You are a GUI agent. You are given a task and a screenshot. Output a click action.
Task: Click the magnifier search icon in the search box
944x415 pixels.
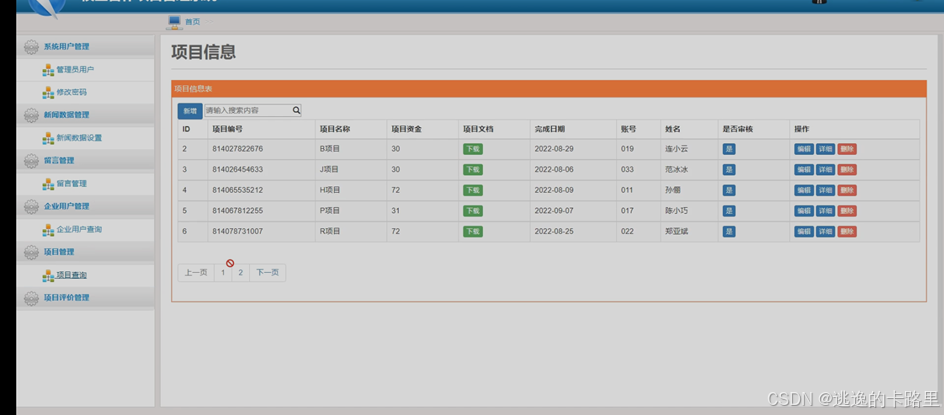(x=296, y=110)
